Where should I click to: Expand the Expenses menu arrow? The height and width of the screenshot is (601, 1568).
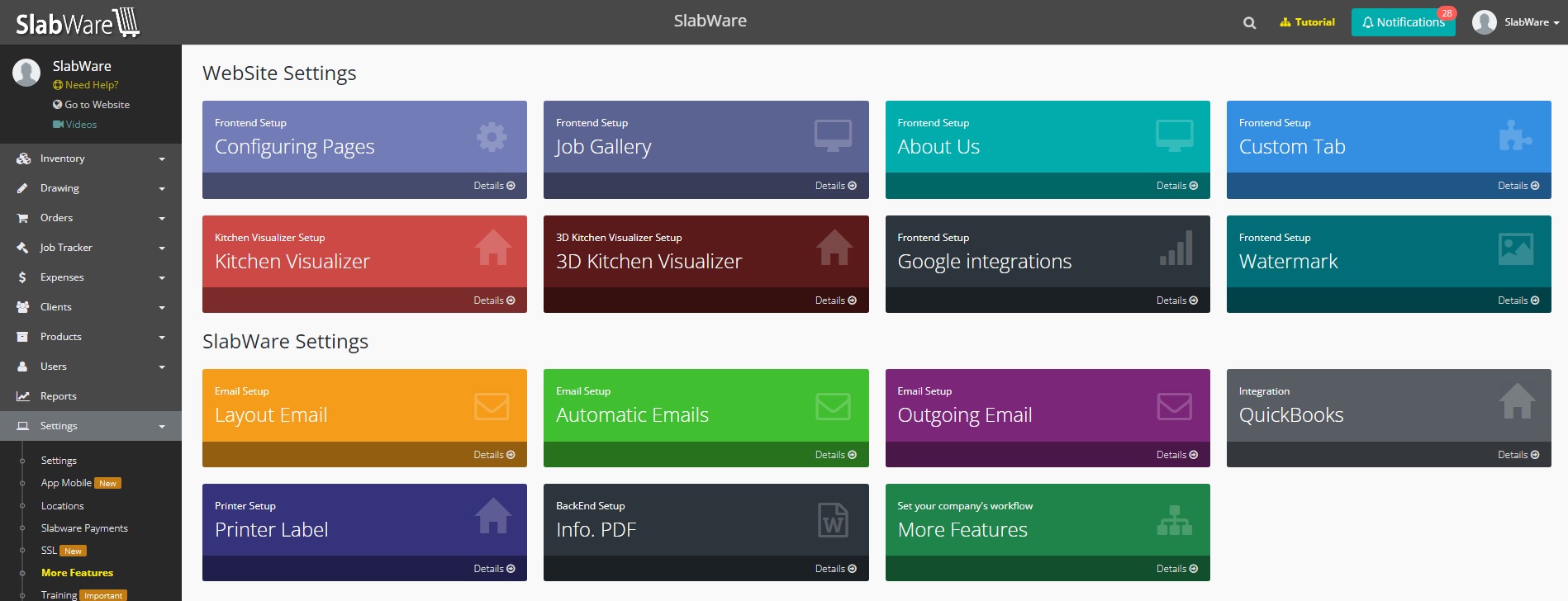tap(162, 278)
